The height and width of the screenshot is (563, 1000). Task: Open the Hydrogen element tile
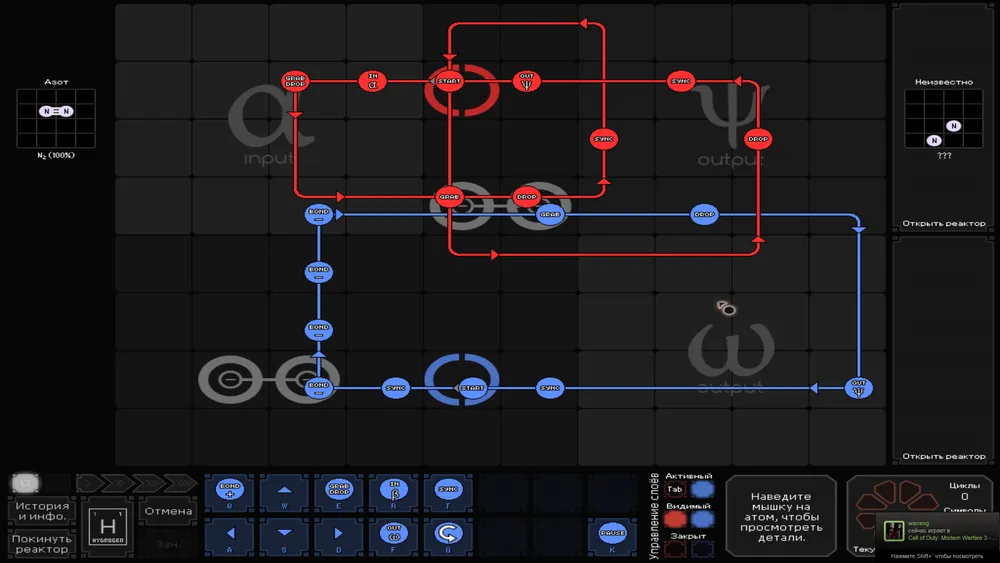pyautogui.click(x=108, y=527)
